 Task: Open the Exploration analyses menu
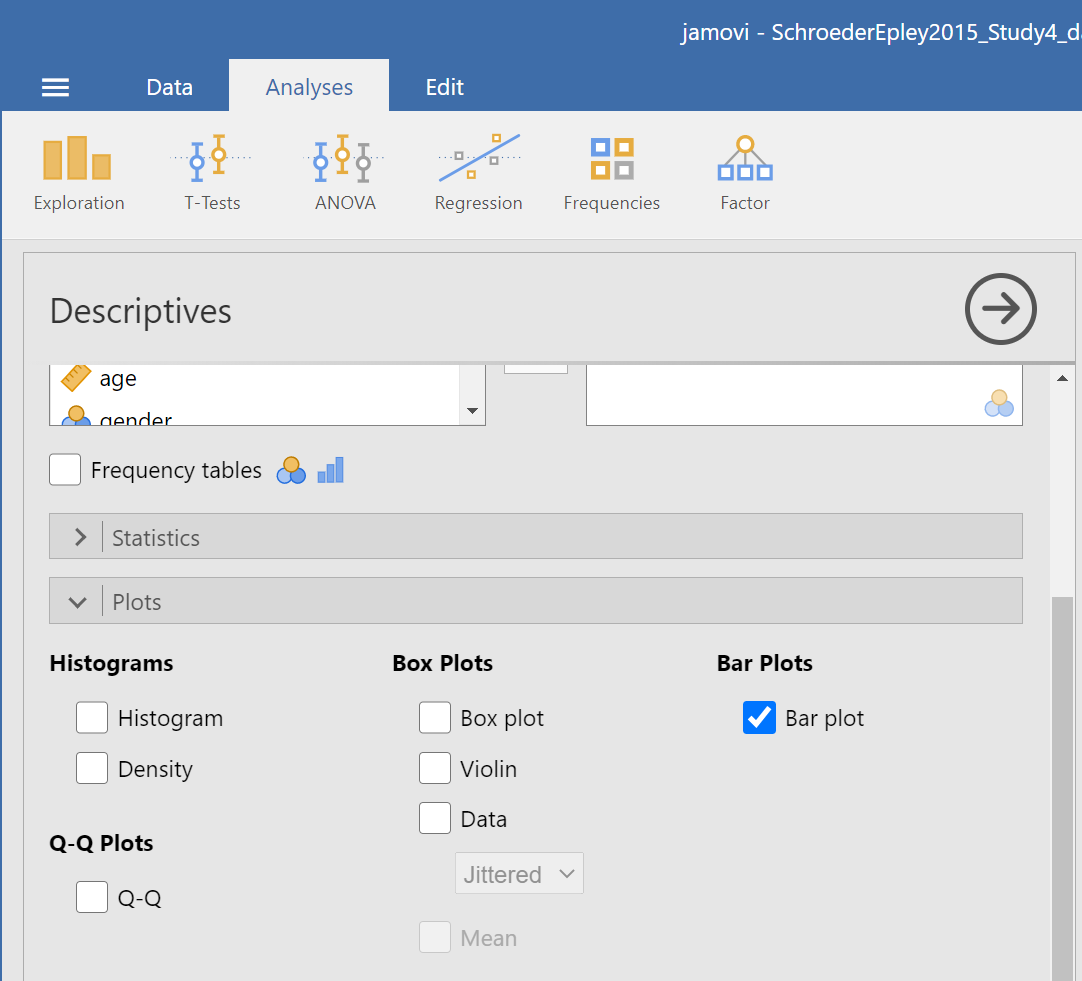78,174
